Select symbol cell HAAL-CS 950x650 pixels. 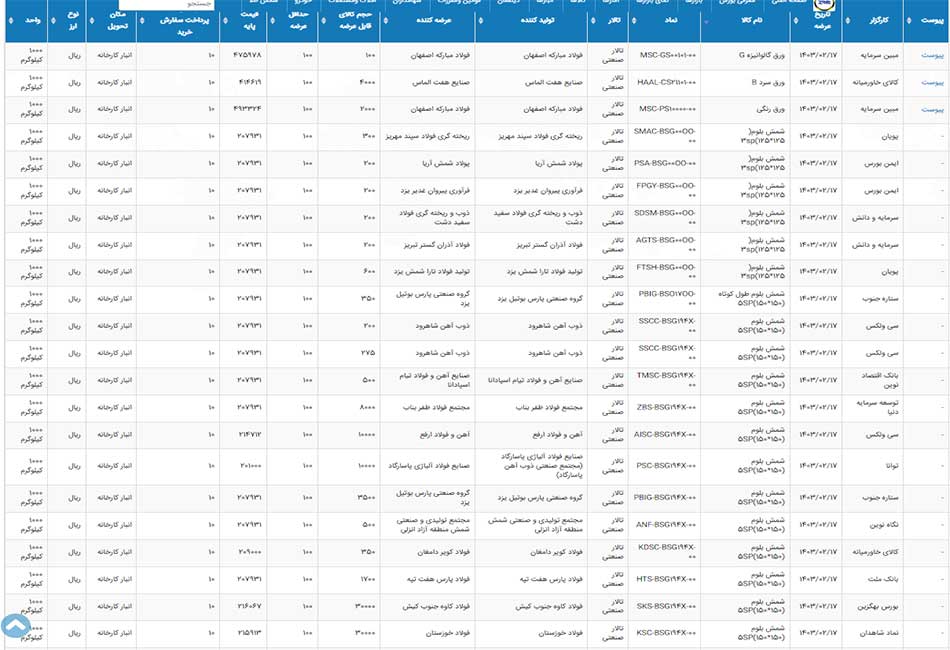(666, 82)
